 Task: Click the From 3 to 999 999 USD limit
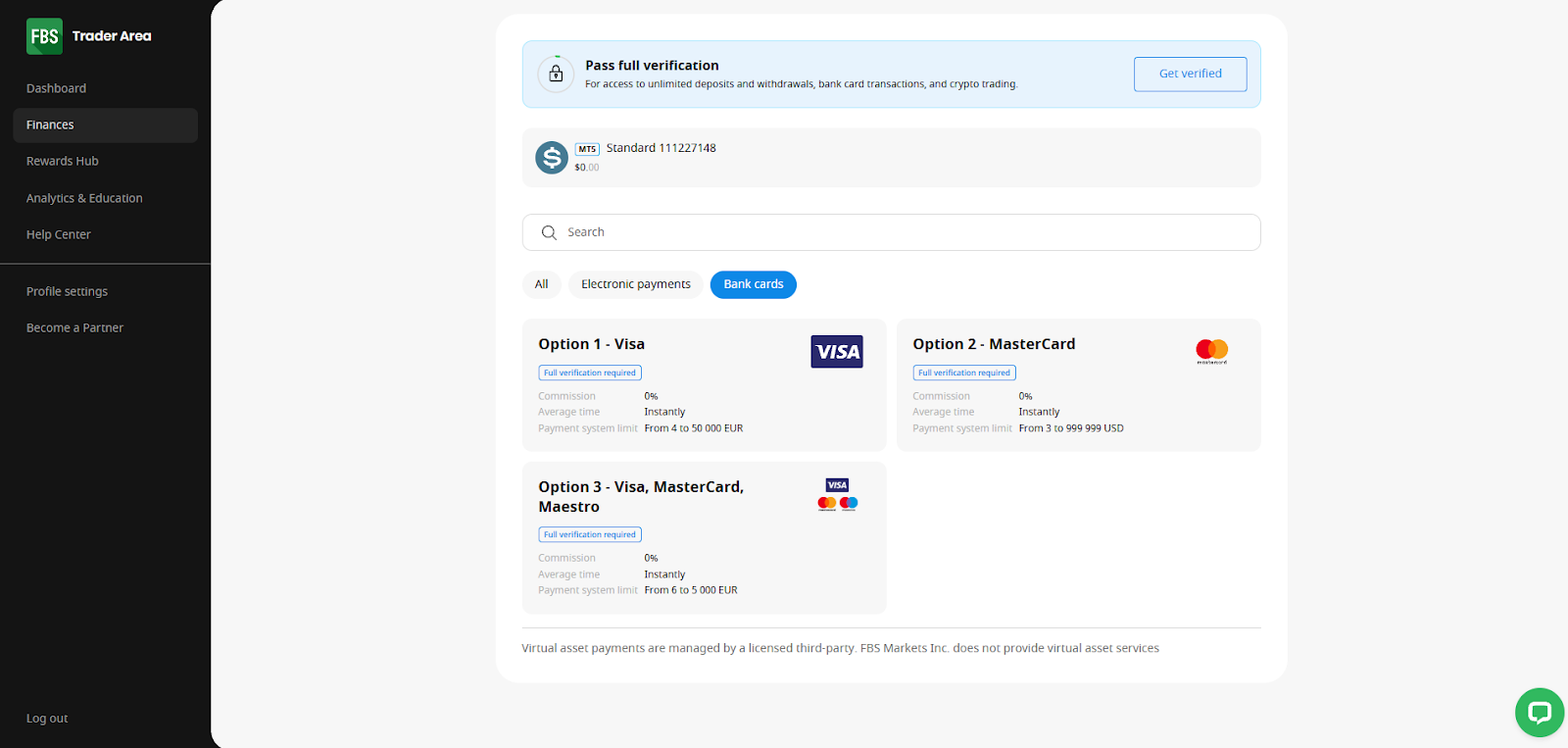(x=1071, y=428)
